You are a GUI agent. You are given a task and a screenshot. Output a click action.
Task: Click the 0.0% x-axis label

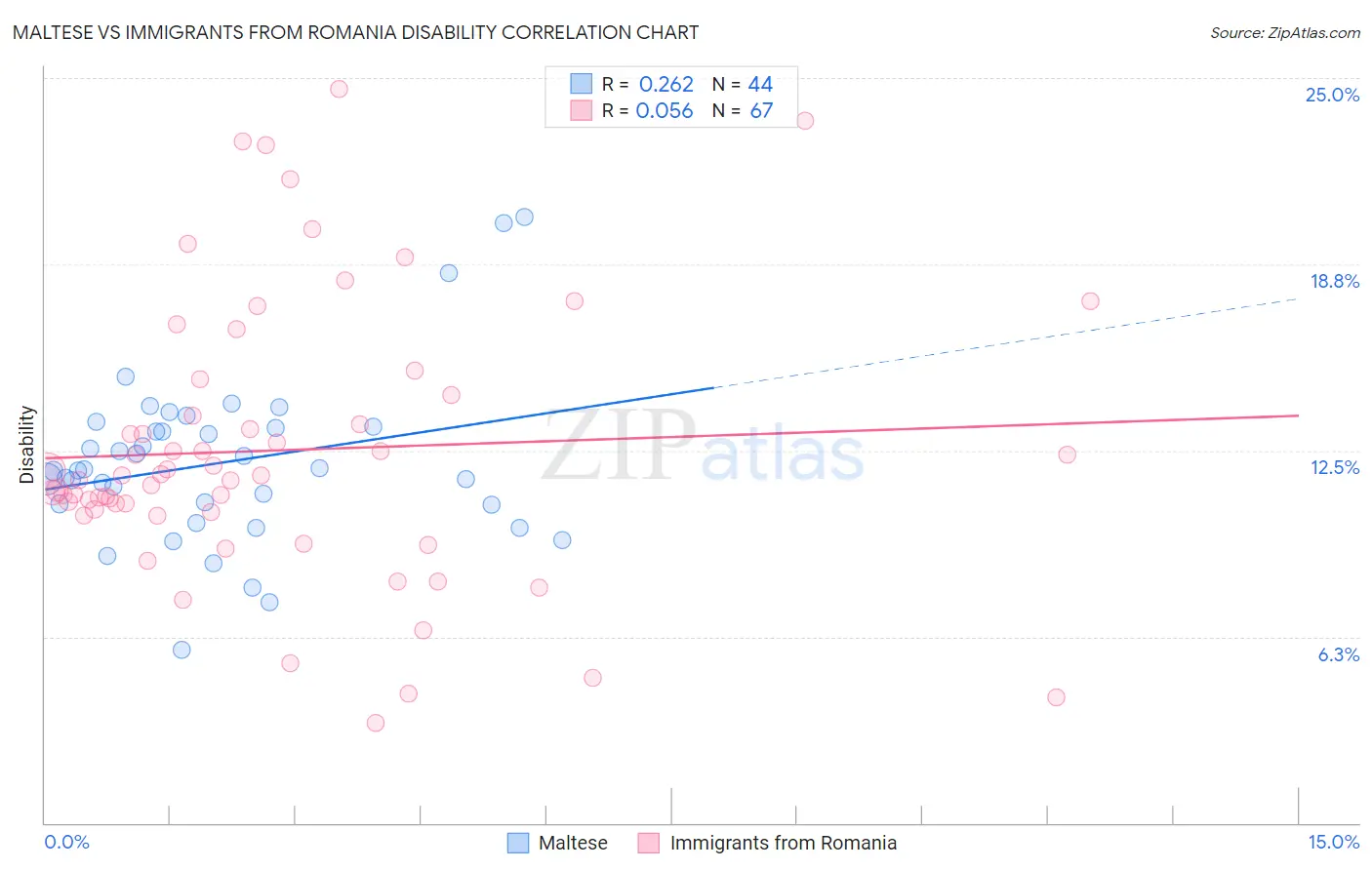point(67,842)
